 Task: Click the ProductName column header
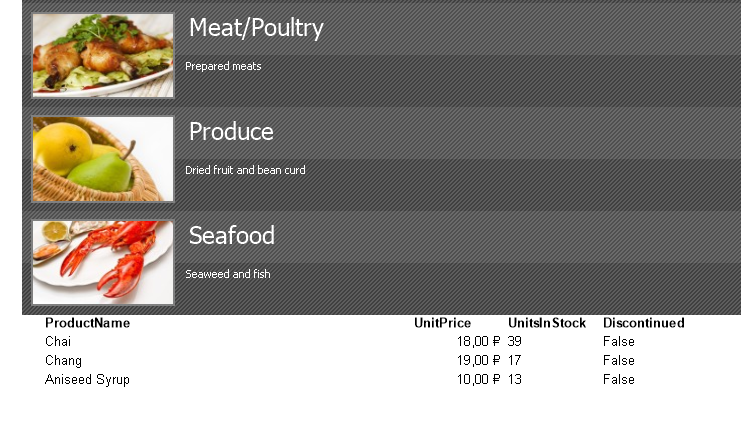pyautogui.click(x=88, y=323)
